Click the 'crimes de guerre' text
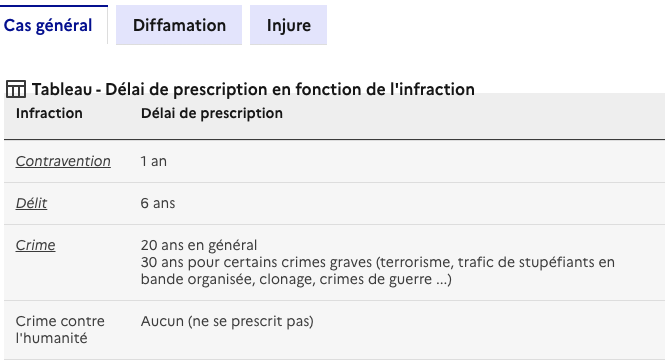Viewport: 665px width, 362px height. point(369,279)
